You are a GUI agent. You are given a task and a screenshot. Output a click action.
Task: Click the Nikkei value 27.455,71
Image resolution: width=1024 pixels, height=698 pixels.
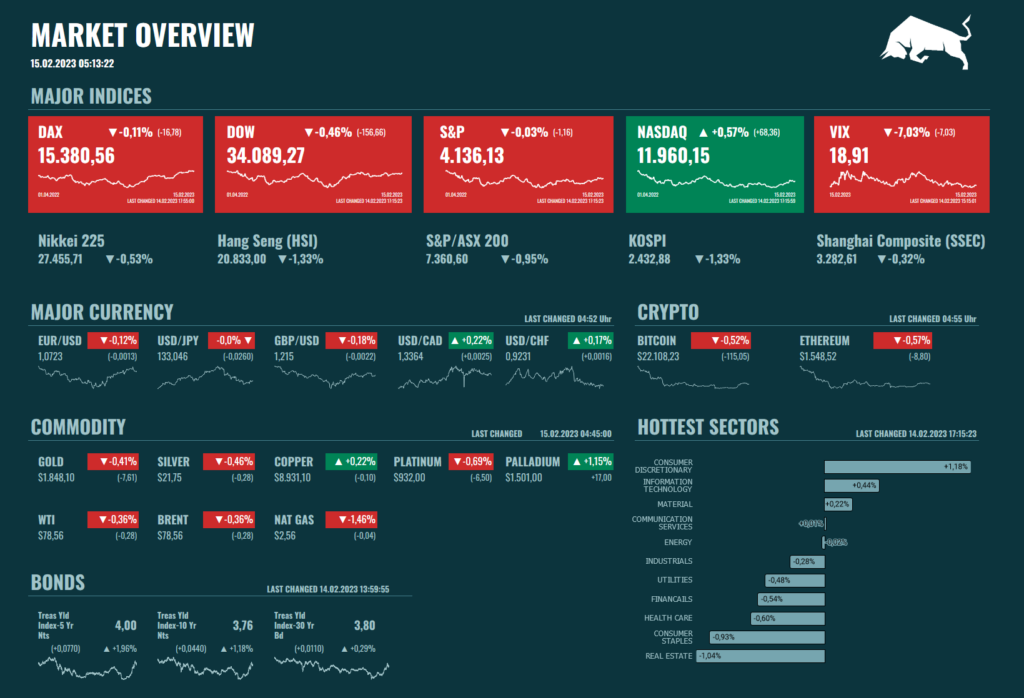[60, 259]
